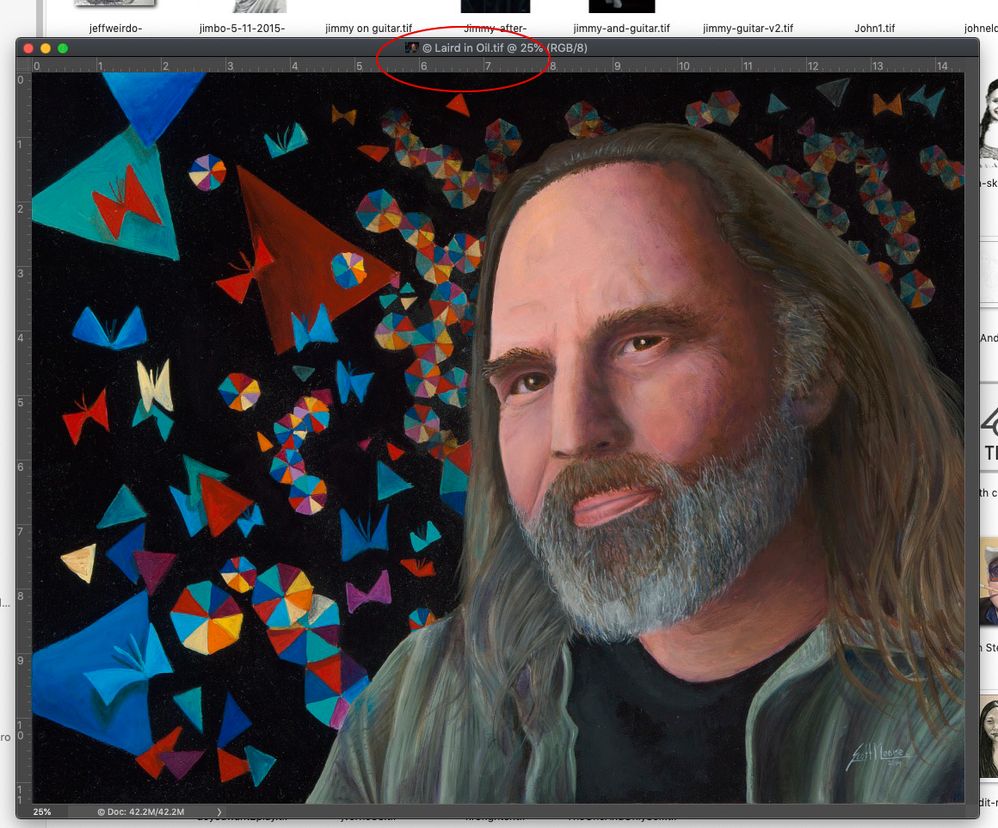Click the Doc: 42.2M/42.2M status info
This screenshot has width=998, height=828.
pyautogui.click(x=141, y=811)
